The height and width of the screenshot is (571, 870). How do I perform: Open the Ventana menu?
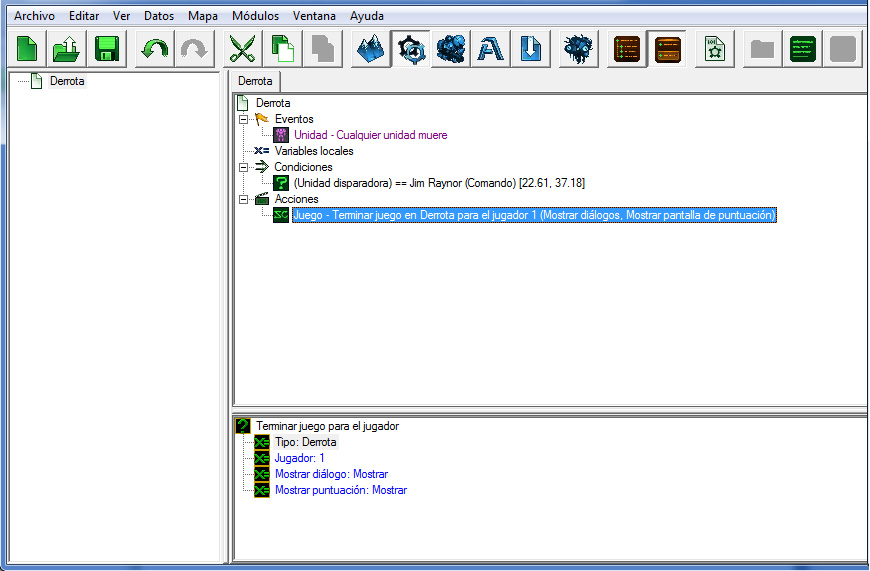(314, 16)
